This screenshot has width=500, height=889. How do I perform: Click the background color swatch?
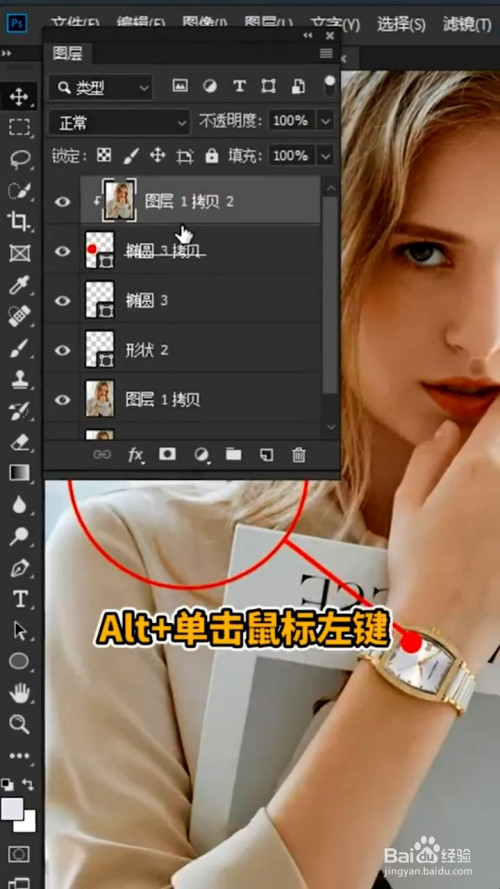pos(27,823)
